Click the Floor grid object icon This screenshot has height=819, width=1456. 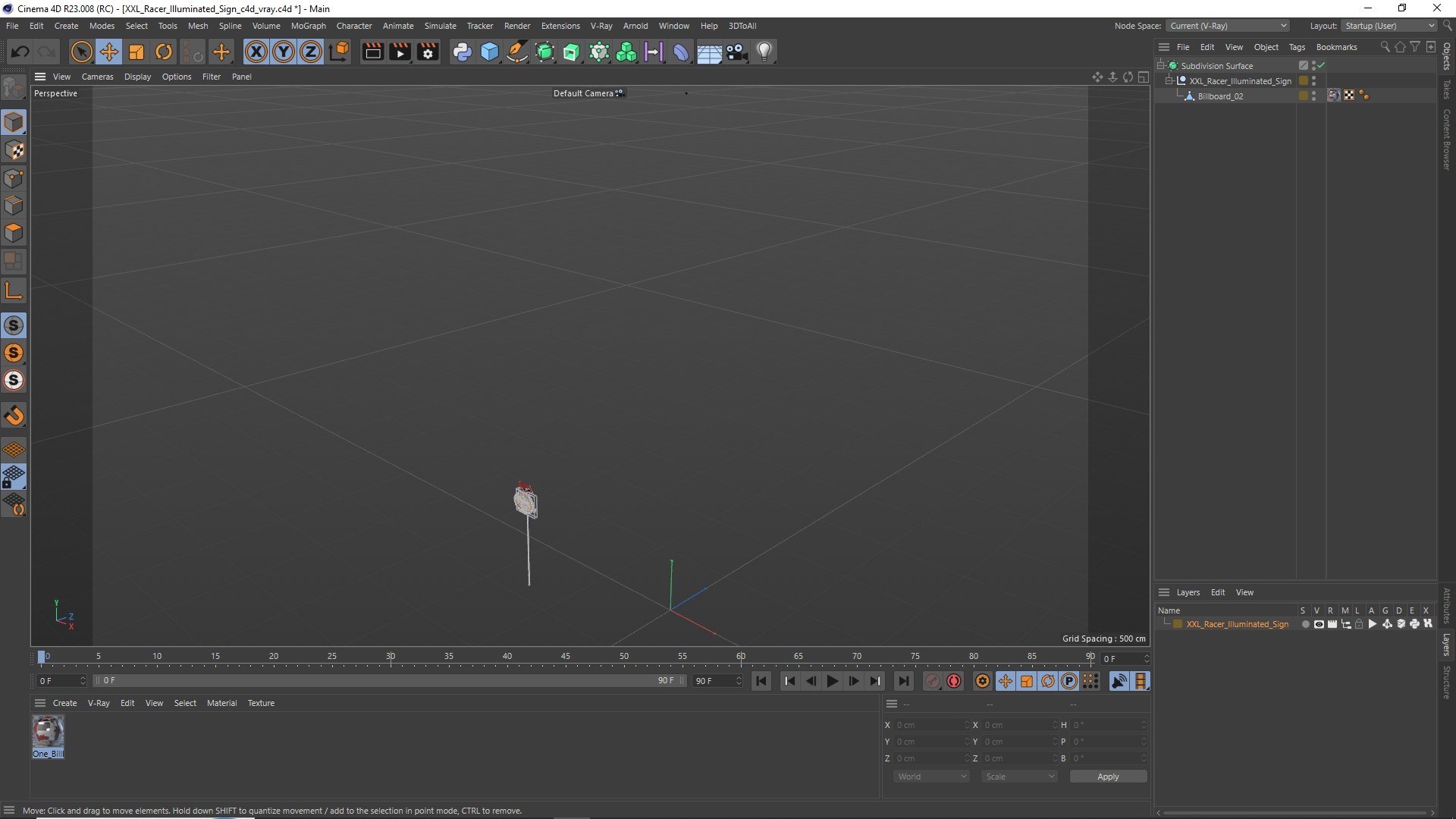pos(709,52)
